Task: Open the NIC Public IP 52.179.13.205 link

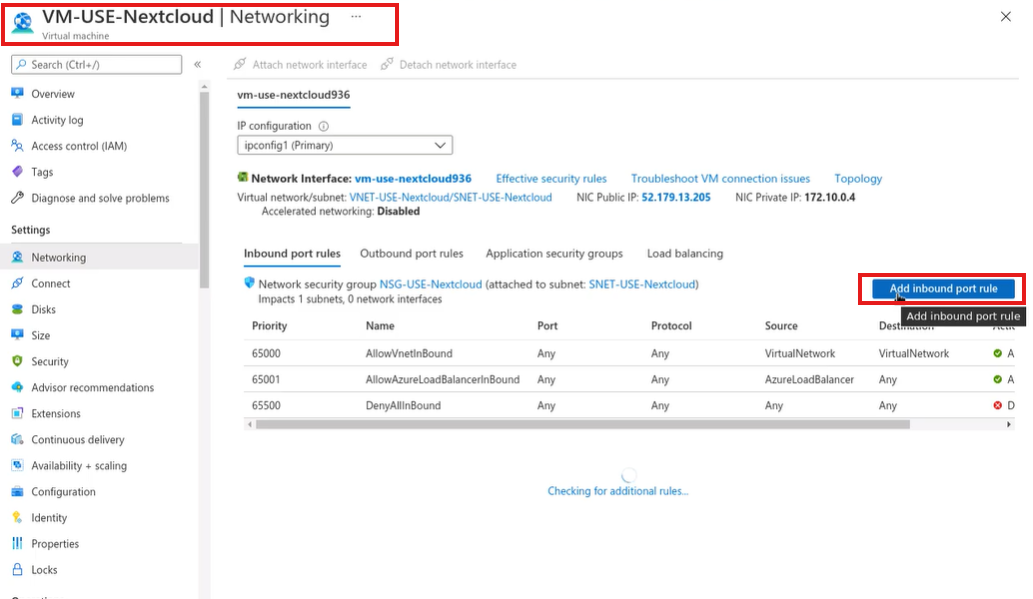Action: point(676,197)
